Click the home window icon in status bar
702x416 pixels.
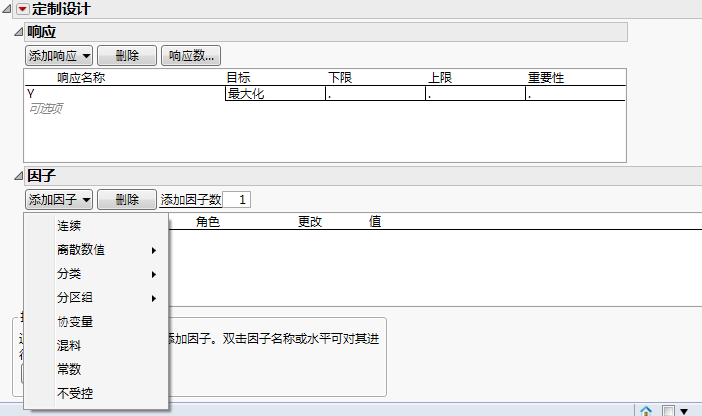646,411
